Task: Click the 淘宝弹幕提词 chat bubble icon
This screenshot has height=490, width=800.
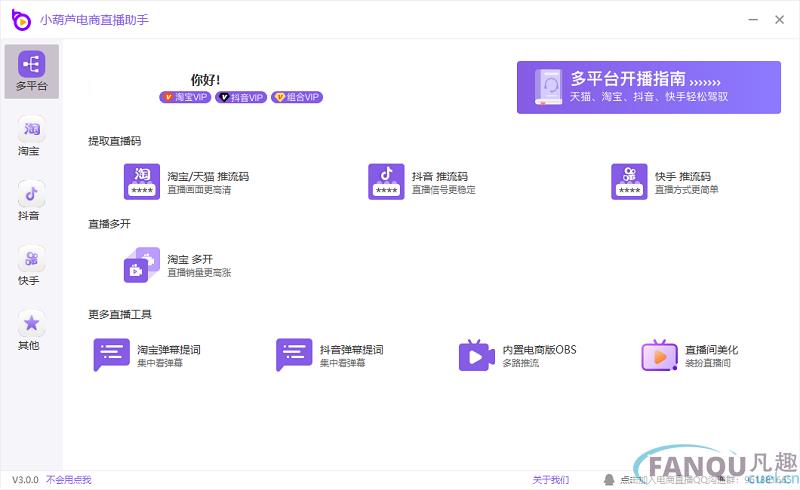Action: tap(111, 355)
